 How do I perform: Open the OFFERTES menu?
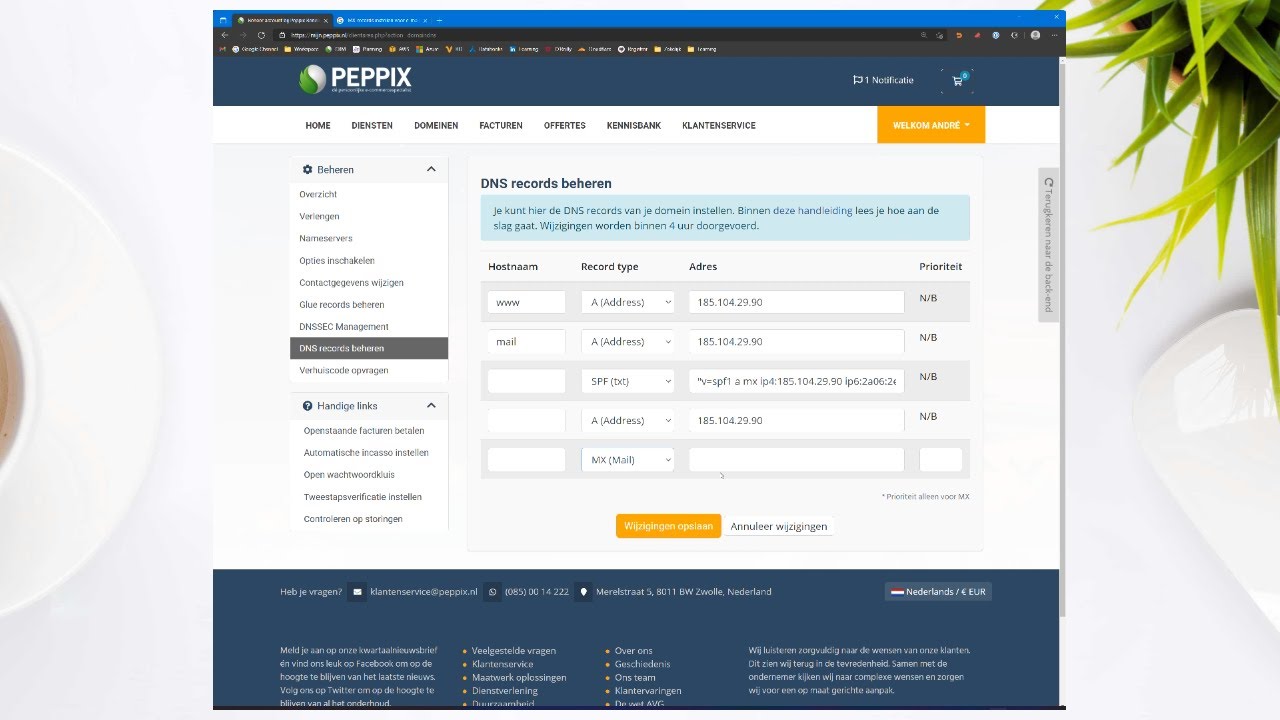(x=565, y=126)
